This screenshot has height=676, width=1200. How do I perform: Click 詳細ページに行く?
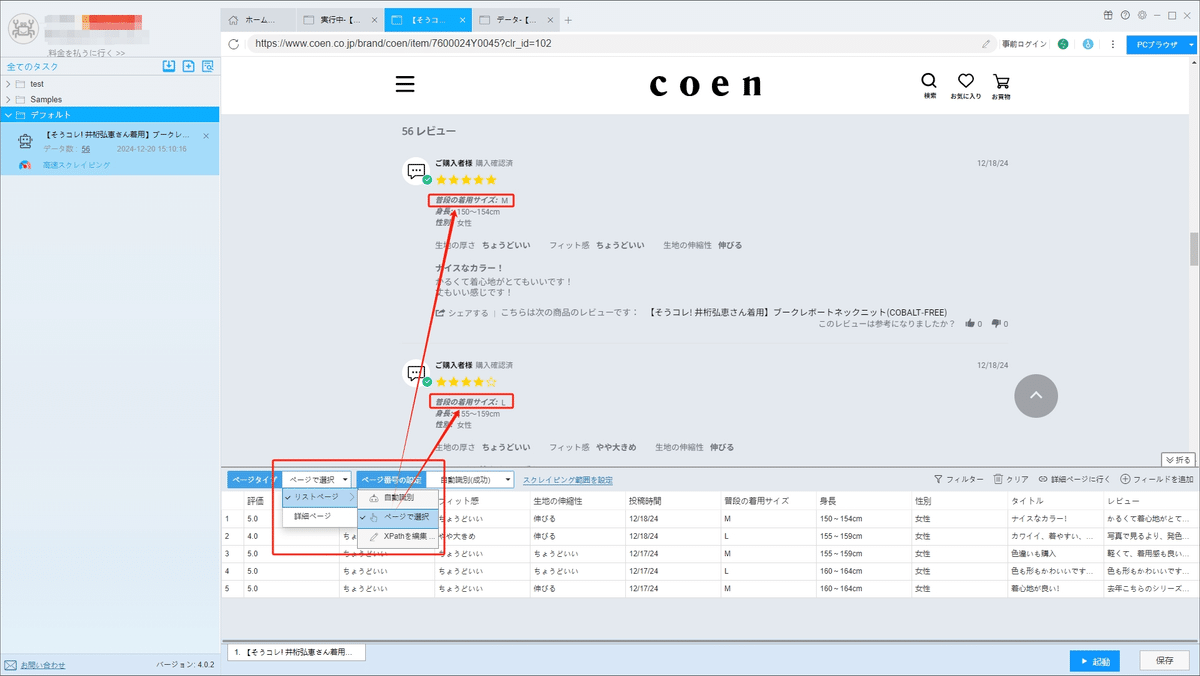(x=1076, y=480)
